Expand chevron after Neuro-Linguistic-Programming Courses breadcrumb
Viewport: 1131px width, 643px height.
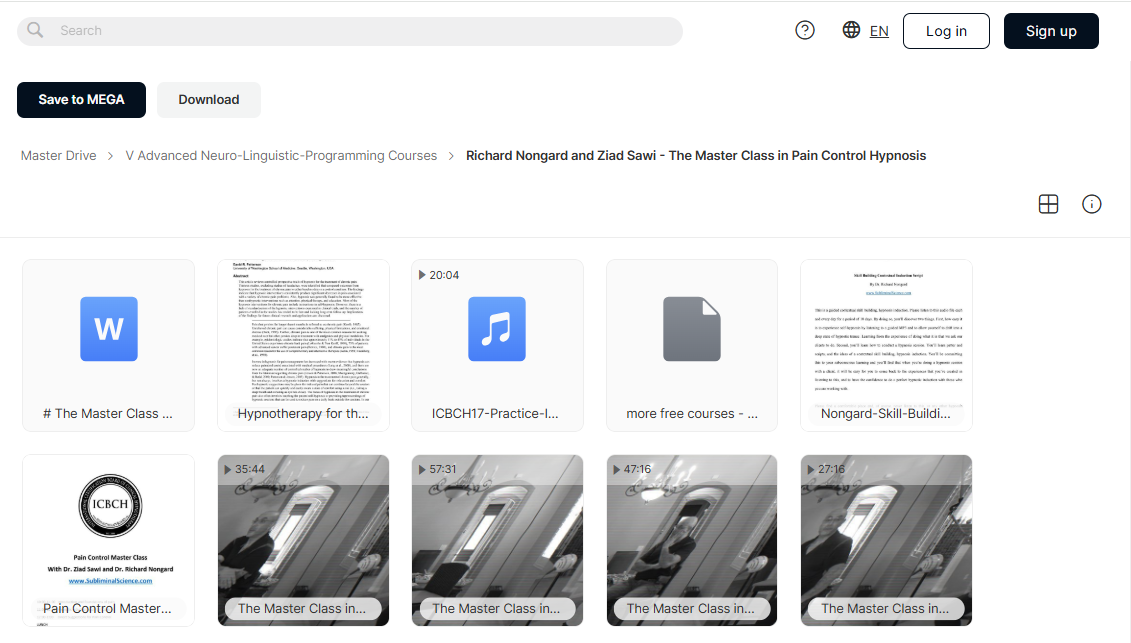pyautogui.click(x=451, y=156)
